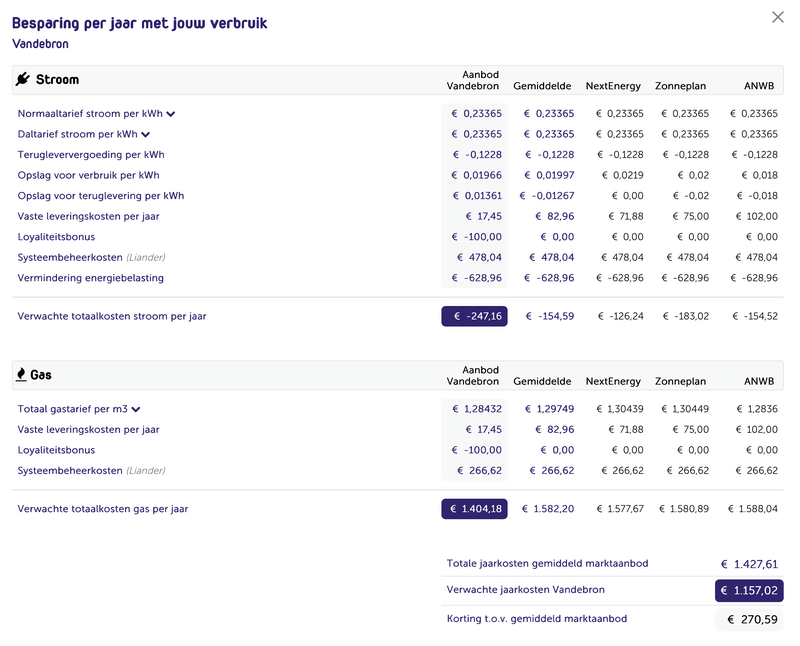The height and width of the screenshot is (646, 800).
Task: Click the plug icon next to Stroom
Action: coord(22,79)
